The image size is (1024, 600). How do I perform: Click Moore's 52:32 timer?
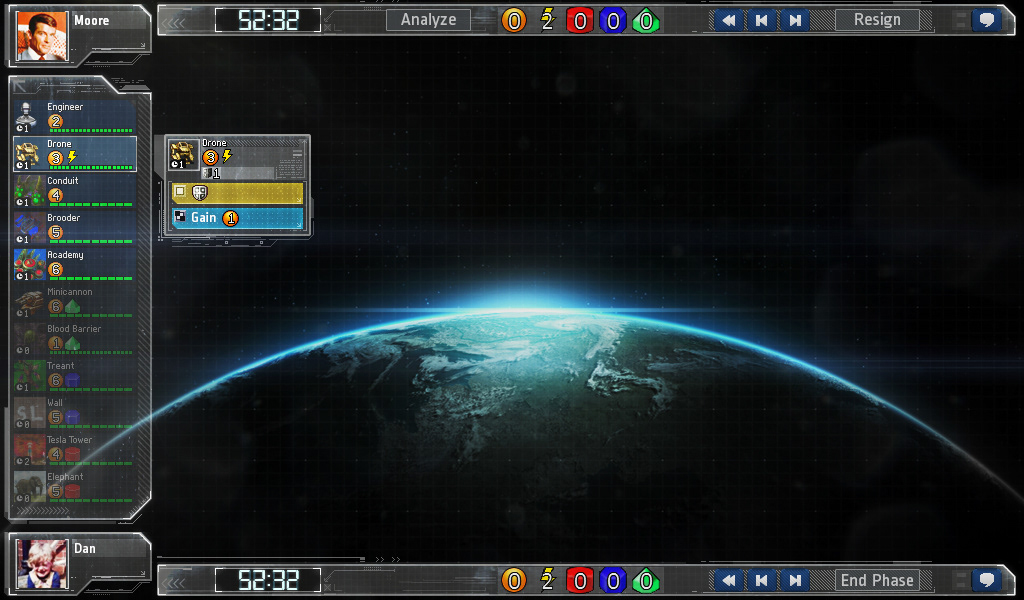pos(268,20)
